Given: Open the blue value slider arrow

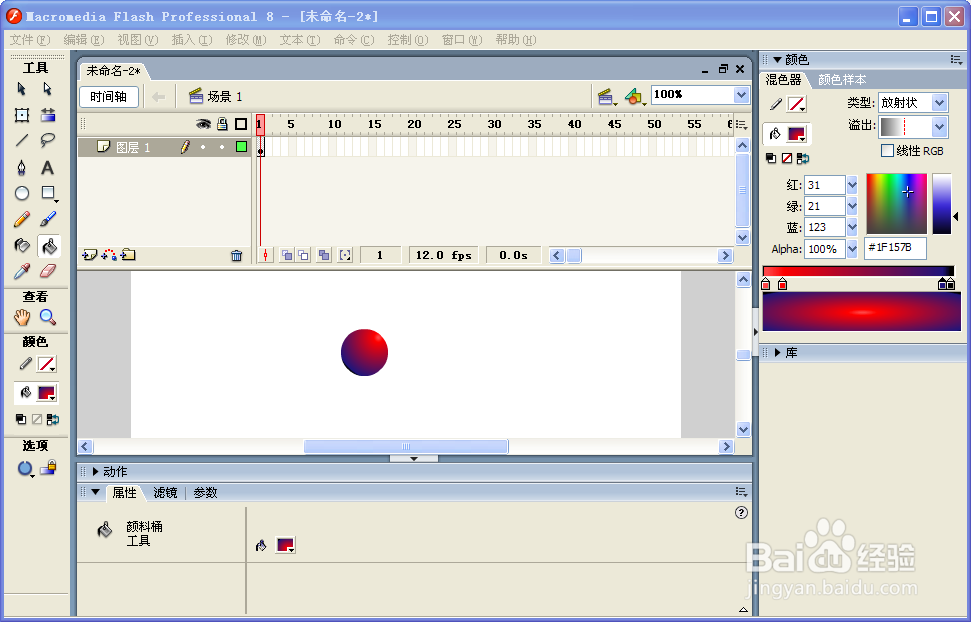Looking at the screenshot, I should click(x=852, y=227).
